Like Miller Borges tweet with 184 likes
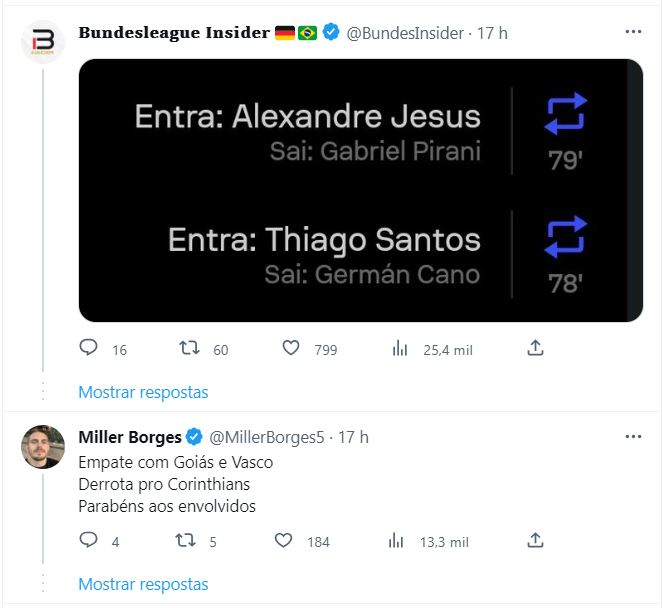The image size is (663, 608). (283, 540)
